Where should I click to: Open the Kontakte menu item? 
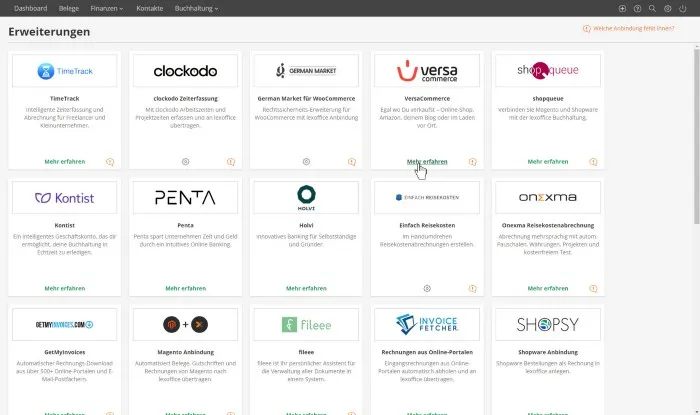[150, 8]
